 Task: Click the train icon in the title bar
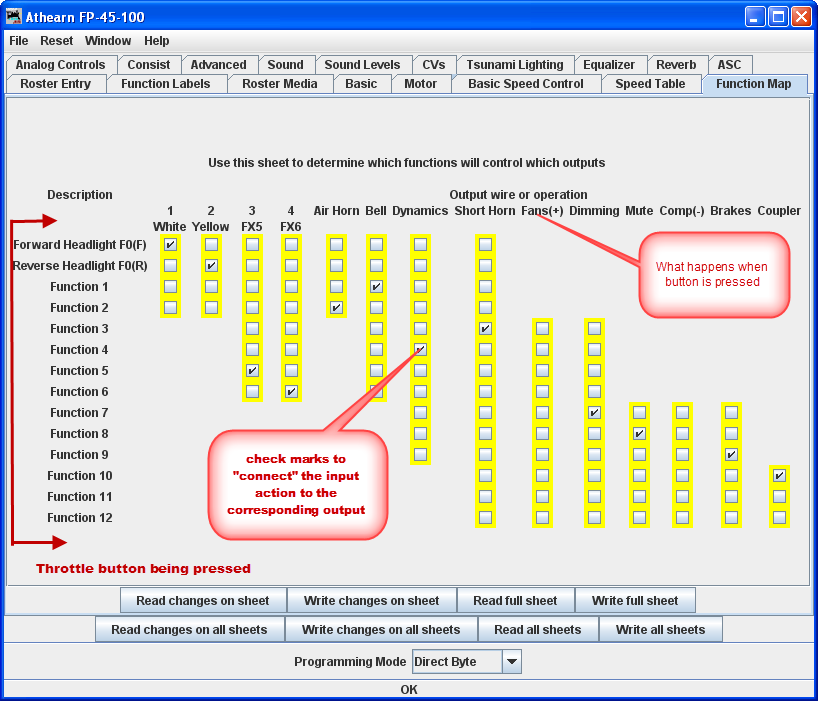pyautogui.click(x=14, y=16)
